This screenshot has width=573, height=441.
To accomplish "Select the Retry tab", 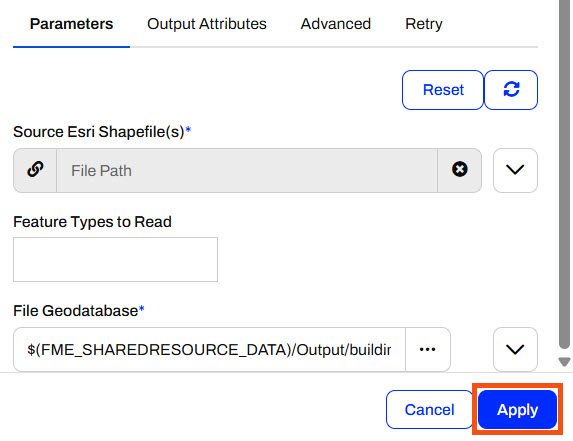I will point(424,24).
